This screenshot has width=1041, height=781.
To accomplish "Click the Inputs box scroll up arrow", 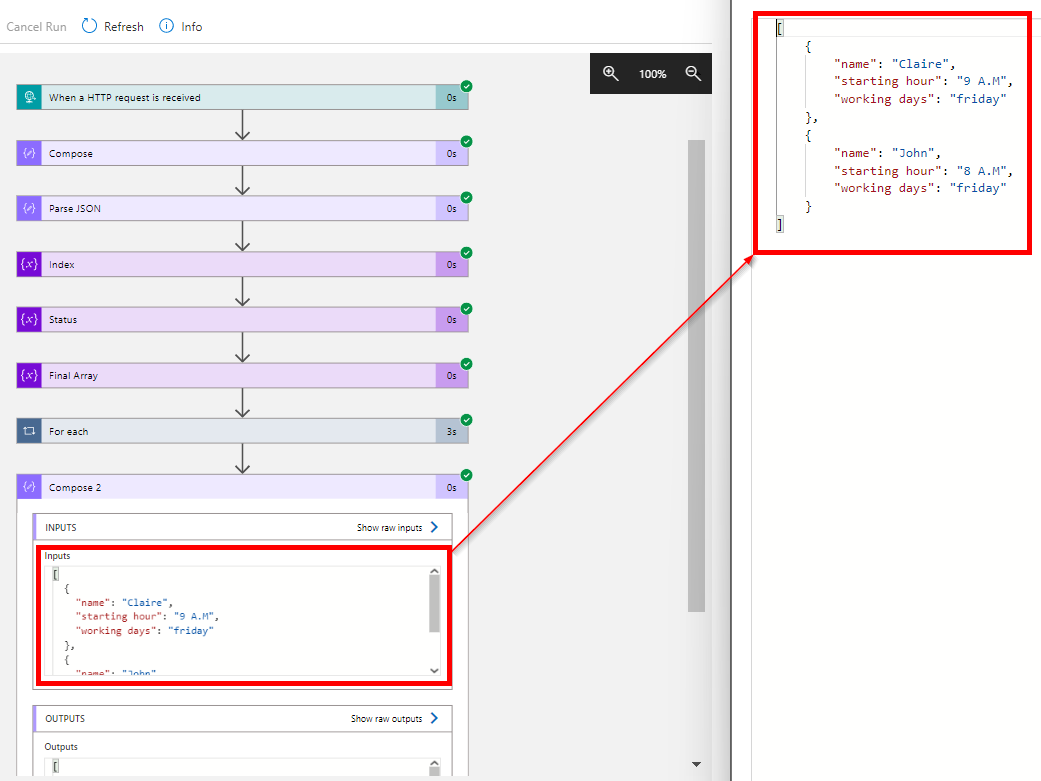I will pyautogui.click(x=434, y=571).
